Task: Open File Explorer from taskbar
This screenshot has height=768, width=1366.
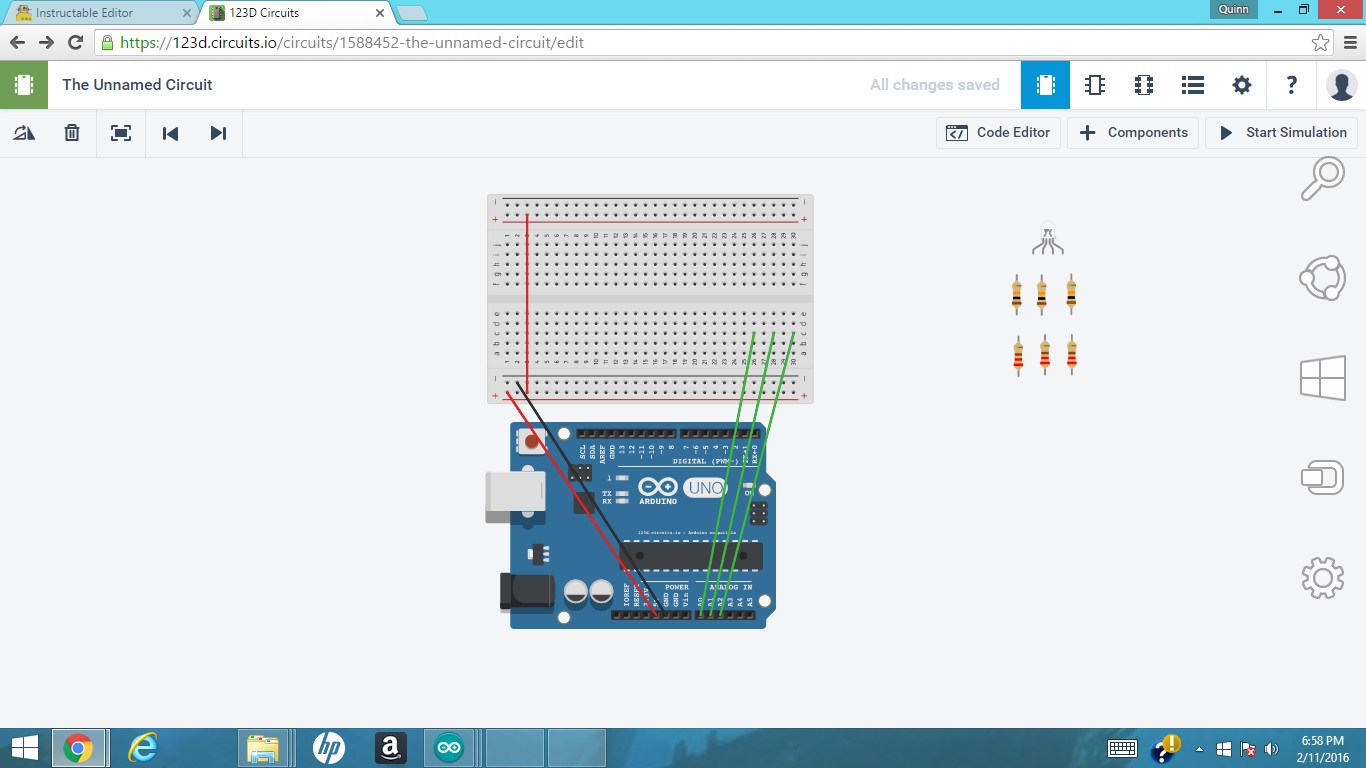Action: pos(263,748)
